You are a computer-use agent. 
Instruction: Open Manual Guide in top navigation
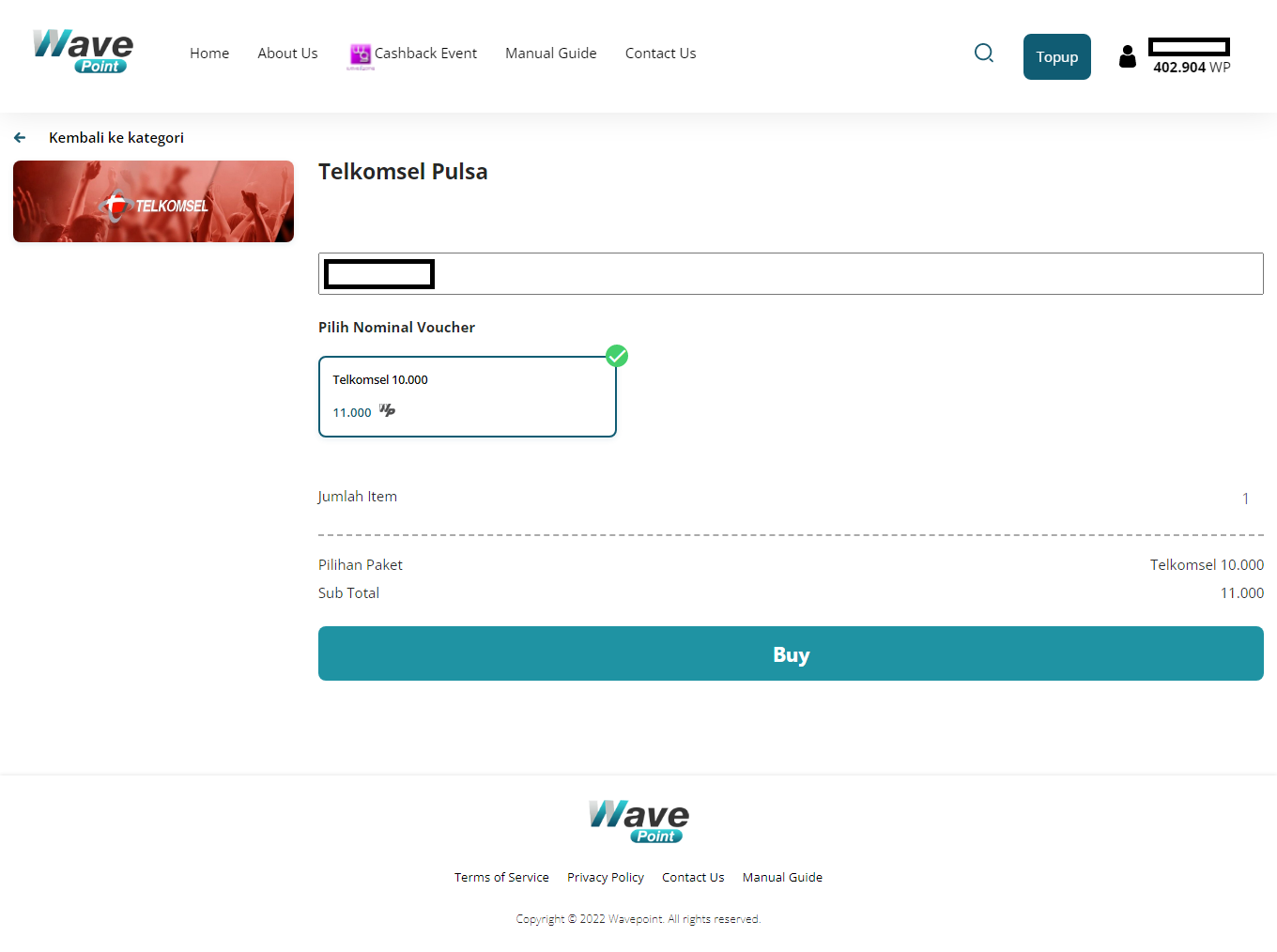coord(550,54)
